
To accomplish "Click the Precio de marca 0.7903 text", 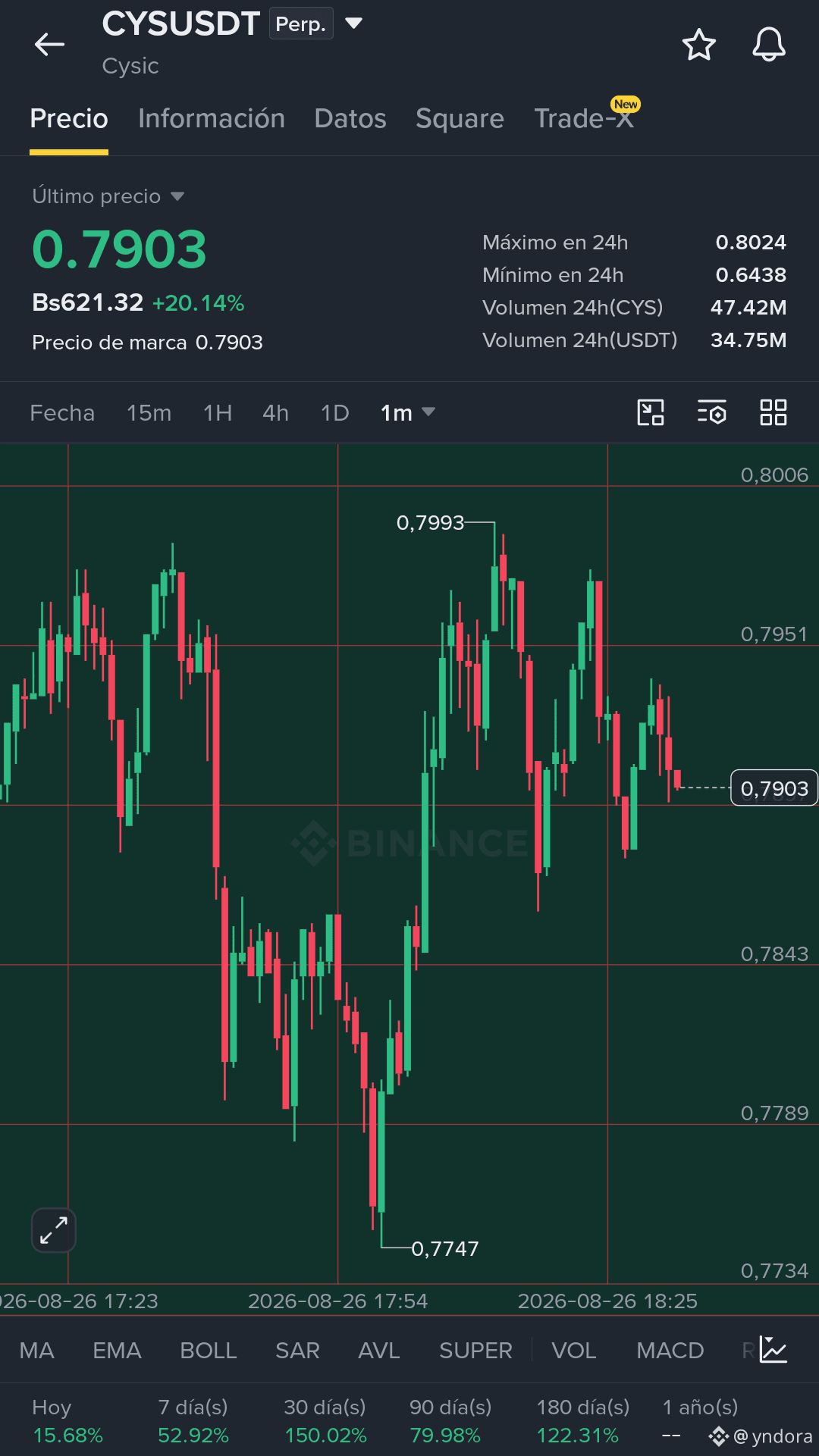I will pos(147,343).
